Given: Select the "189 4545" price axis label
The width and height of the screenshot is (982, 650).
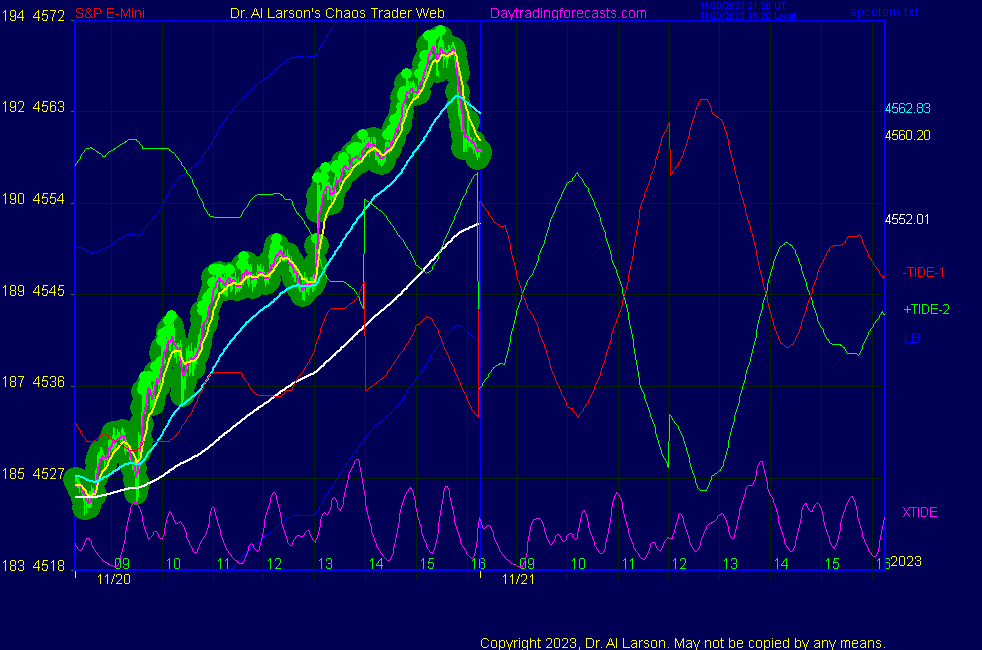Looking at the screenshot, I should [x=33, y=291].
